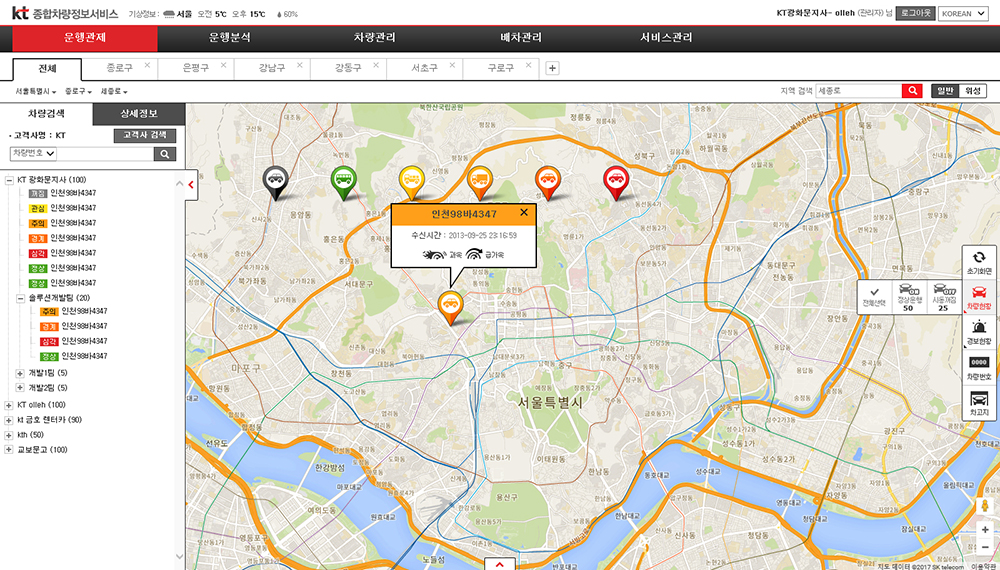1000x570 pixels.
Task: Show 차고지 garage icon on map
Action: pos(979,404)
